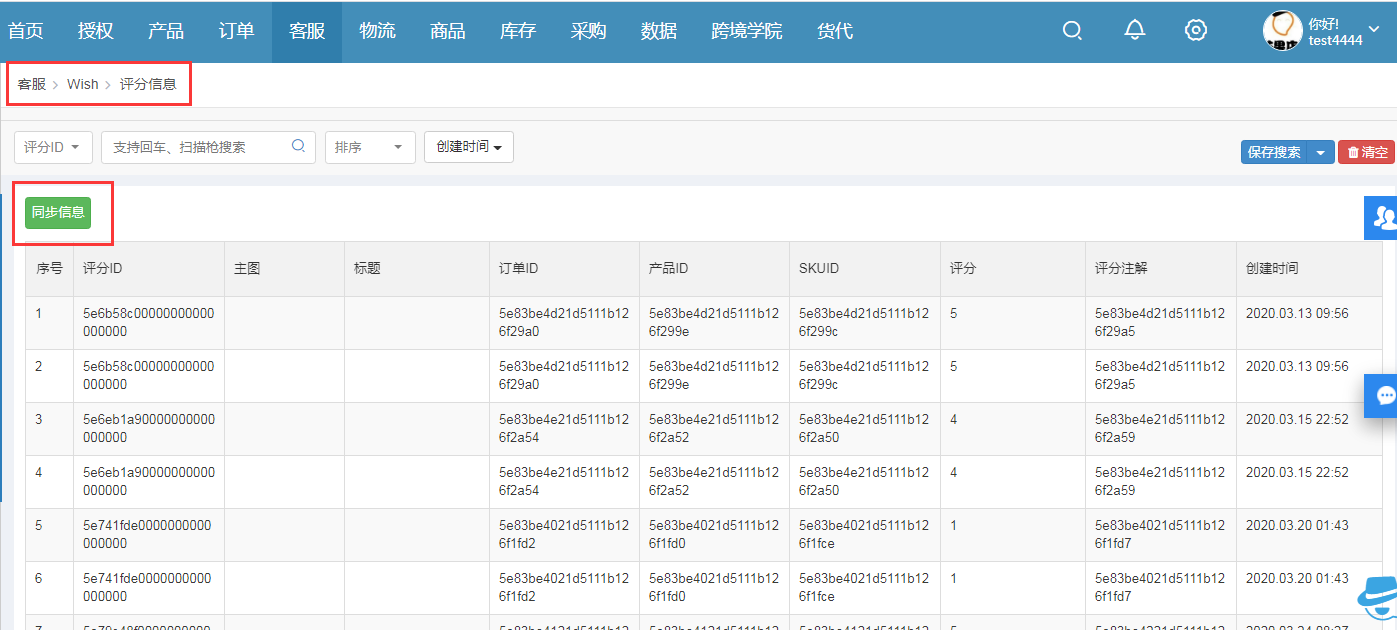Image resolution: width=1397 pixels, height=630 pixels.
Task: Open the blue contacts icon on right edge
Action: [1384, 217]
